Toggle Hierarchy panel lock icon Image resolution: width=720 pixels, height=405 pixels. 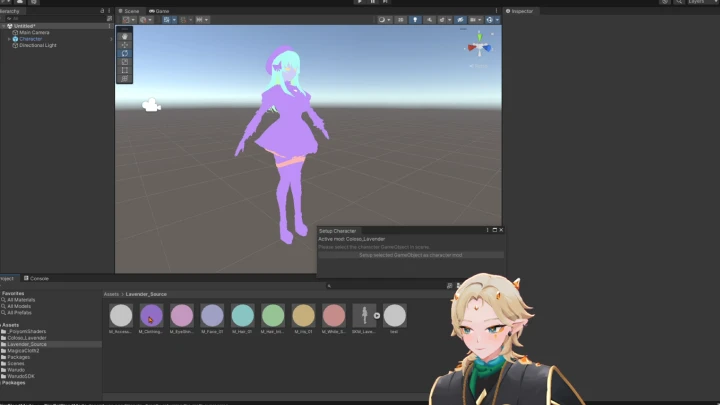click(102, 11)
